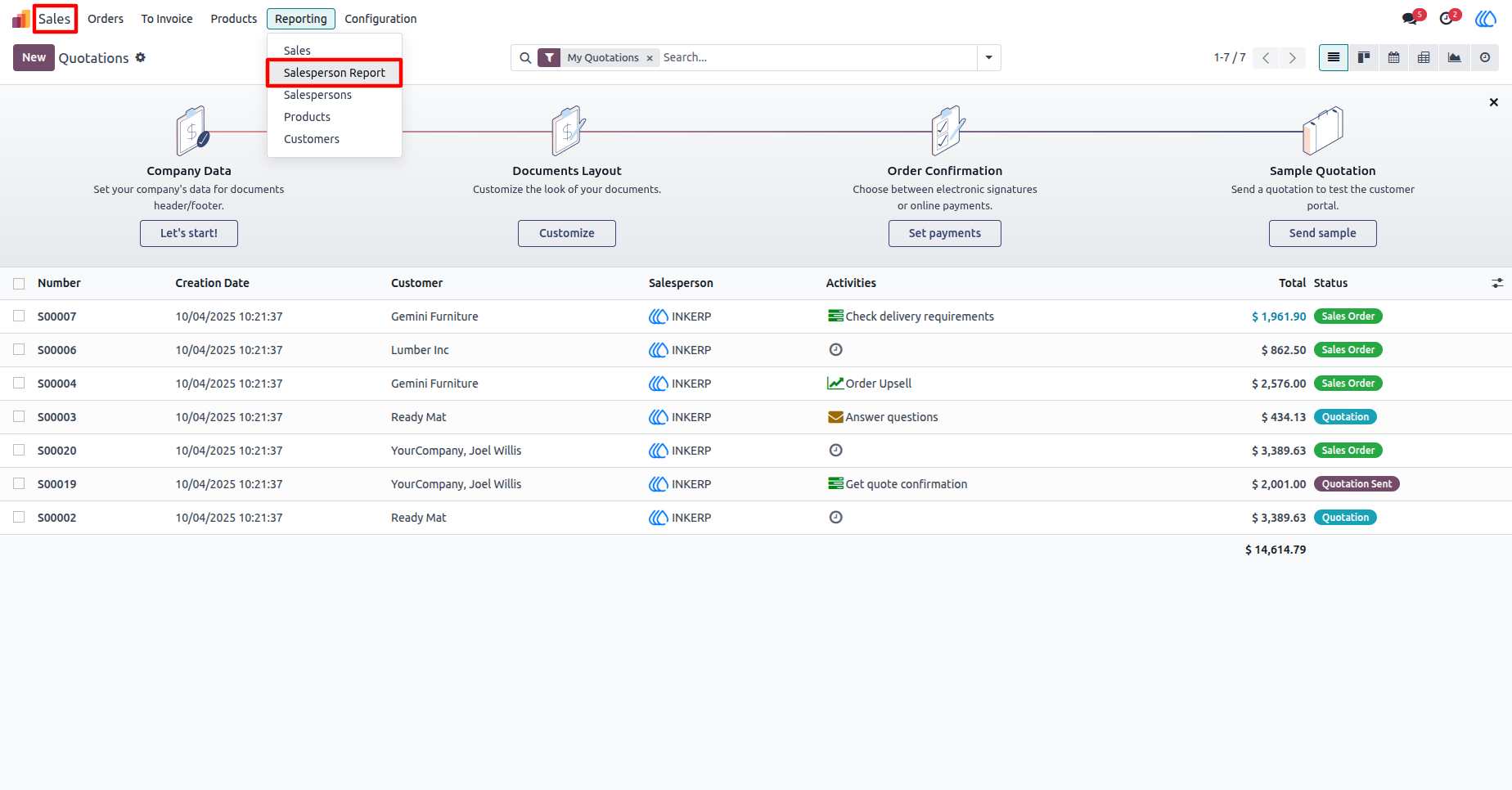Open the To Invoice menu
This screenshot has height=790, width=1512.
pos(167,19)
